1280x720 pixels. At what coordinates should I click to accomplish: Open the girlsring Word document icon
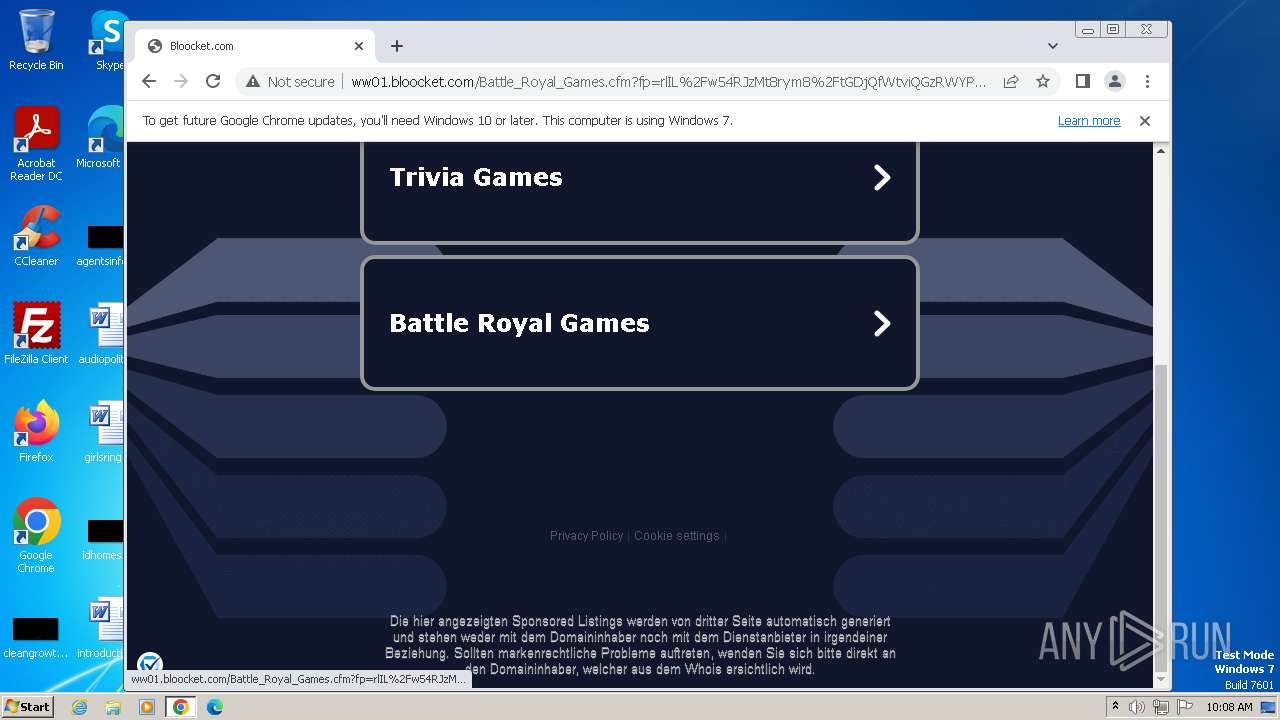104,432
